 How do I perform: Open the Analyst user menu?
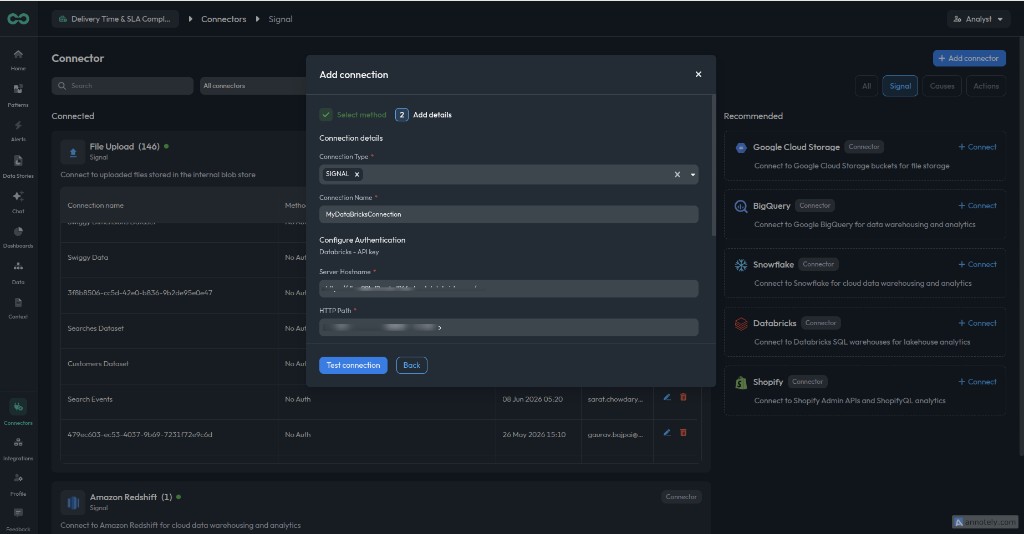pyautogui.click(x=978, y=19)
